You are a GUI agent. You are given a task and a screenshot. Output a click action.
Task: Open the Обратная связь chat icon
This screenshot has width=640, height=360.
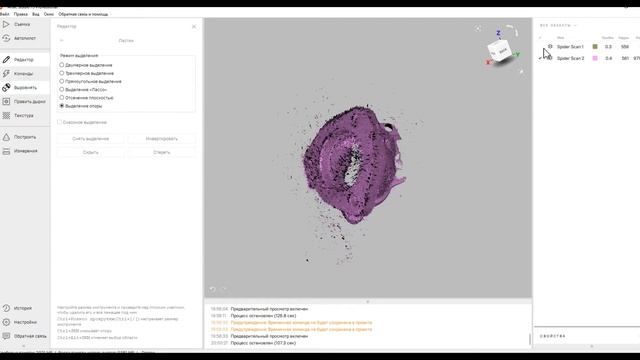[x=6, y=336]
